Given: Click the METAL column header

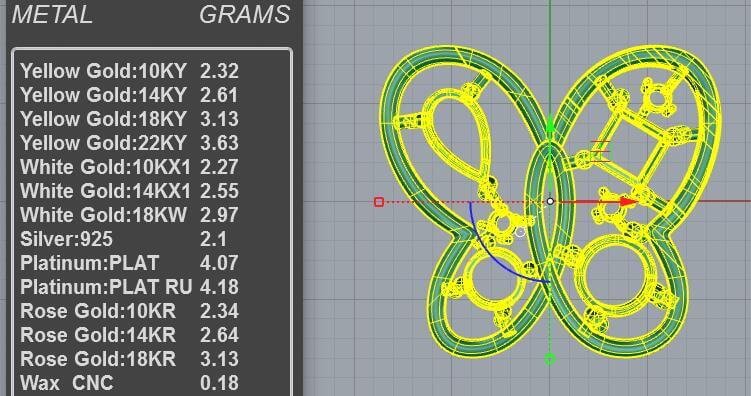Looking at the screenshot, I should (52, 14).
